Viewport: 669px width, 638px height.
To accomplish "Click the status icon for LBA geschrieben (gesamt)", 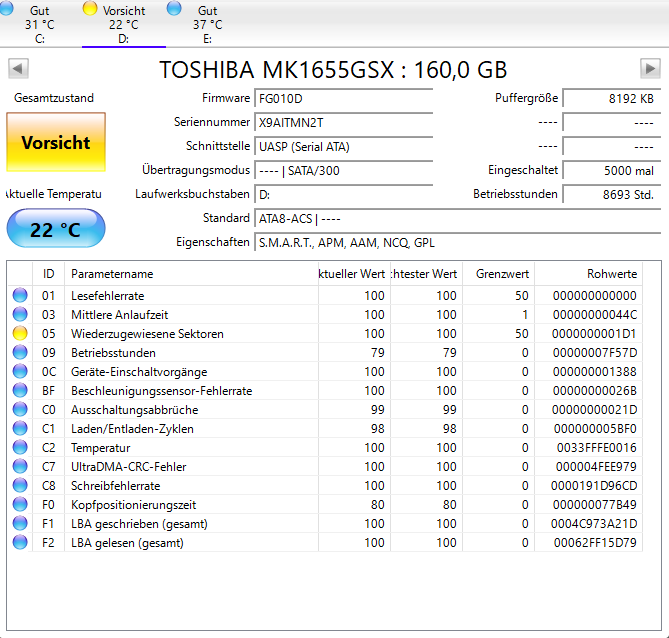I will (20, 523).
